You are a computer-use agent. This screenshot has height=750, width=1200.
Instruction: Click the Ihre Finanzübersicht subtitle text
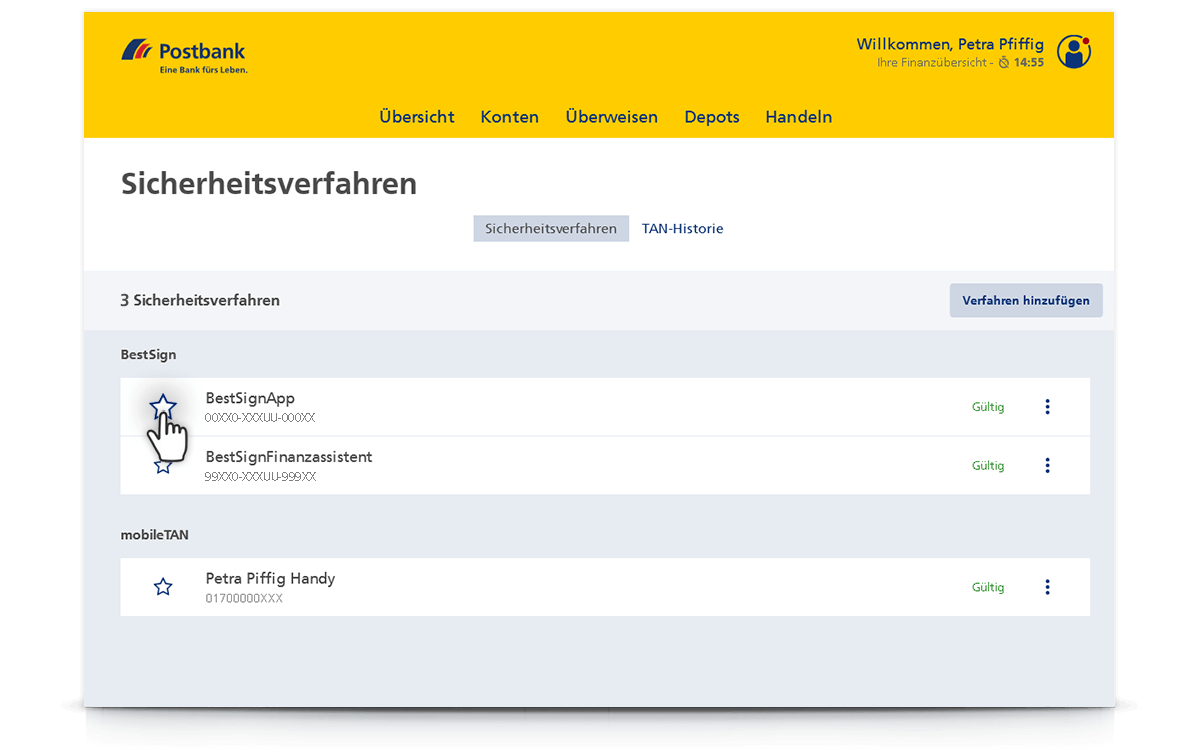point(931,62)
